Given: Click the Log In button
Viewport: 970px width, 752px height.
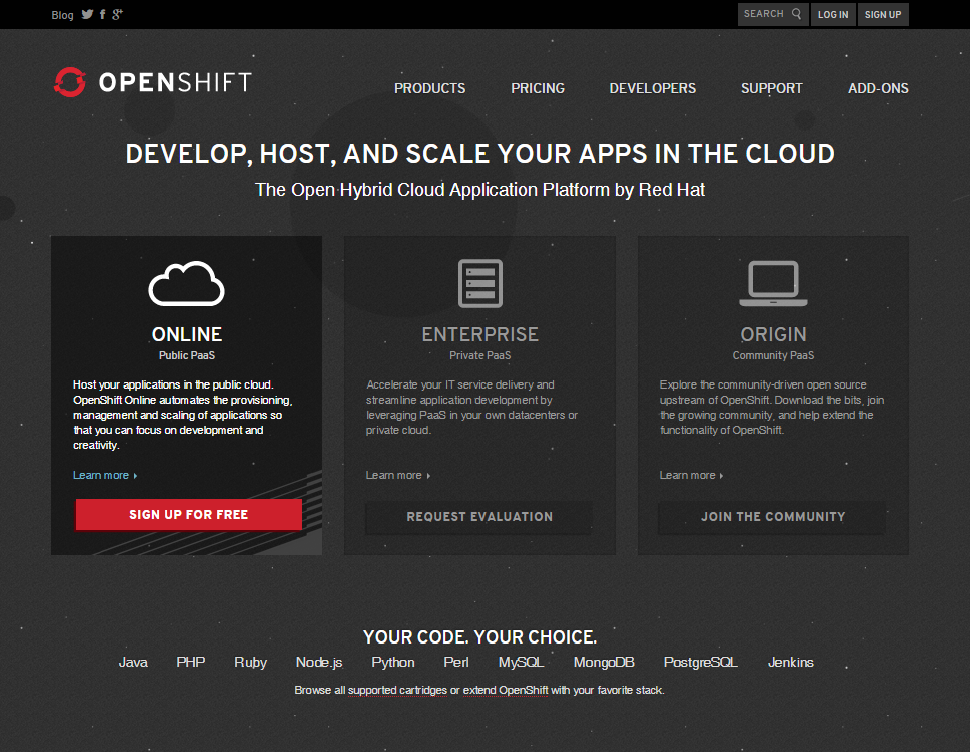Looking at the screenshot, I should point(833,14).
